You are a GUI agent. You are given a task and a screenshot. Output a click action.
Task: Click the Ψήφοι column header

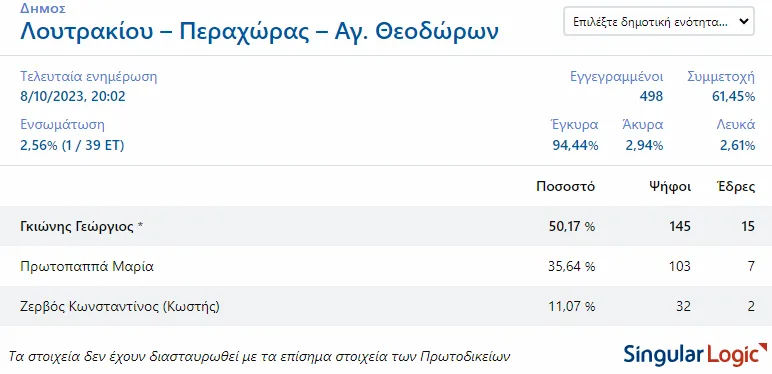pyautogui.click(x=670, y=187)
